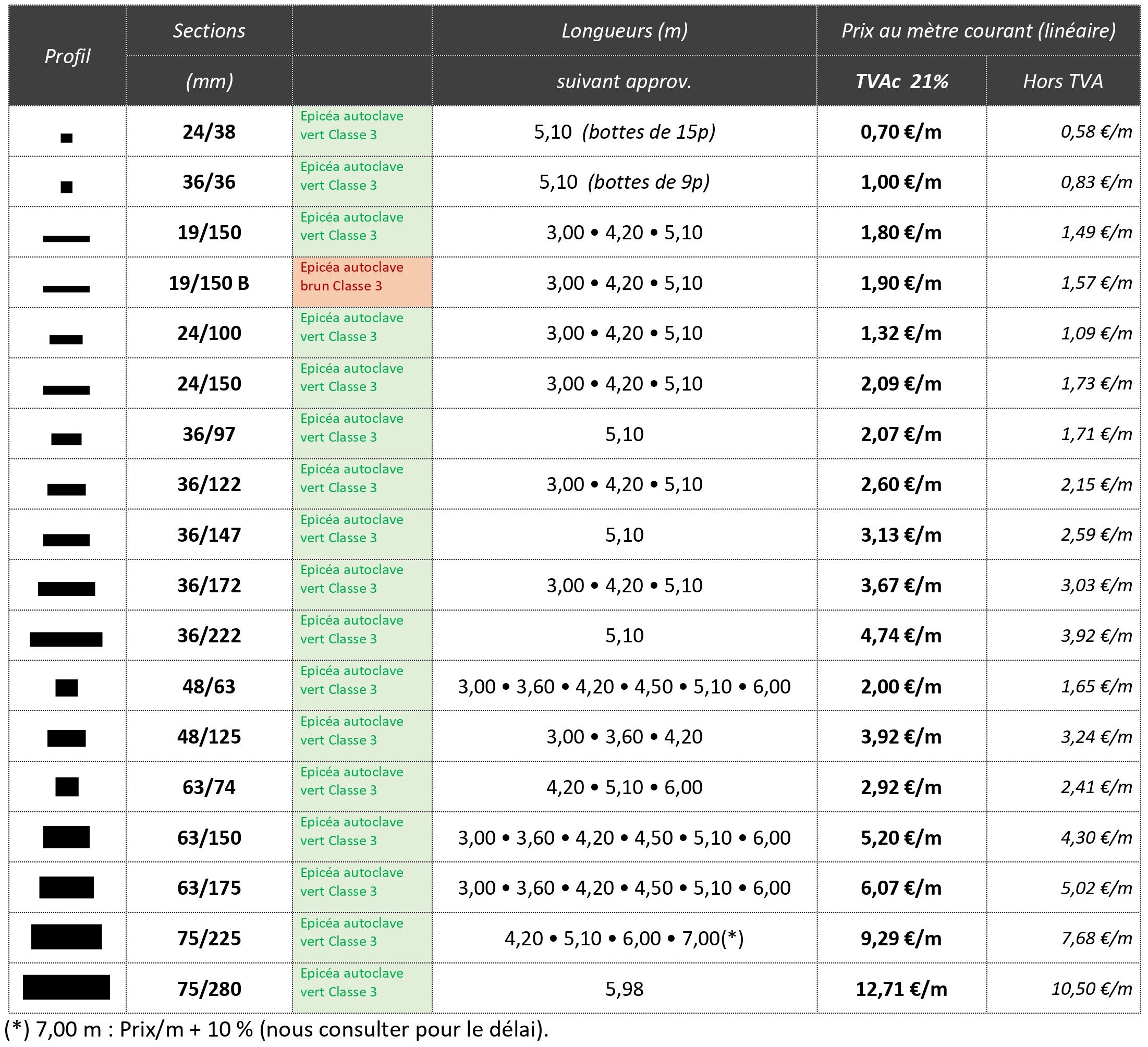Click the Sections header cell
The width and height of the screenshot is (1148, 1047).
209,31
